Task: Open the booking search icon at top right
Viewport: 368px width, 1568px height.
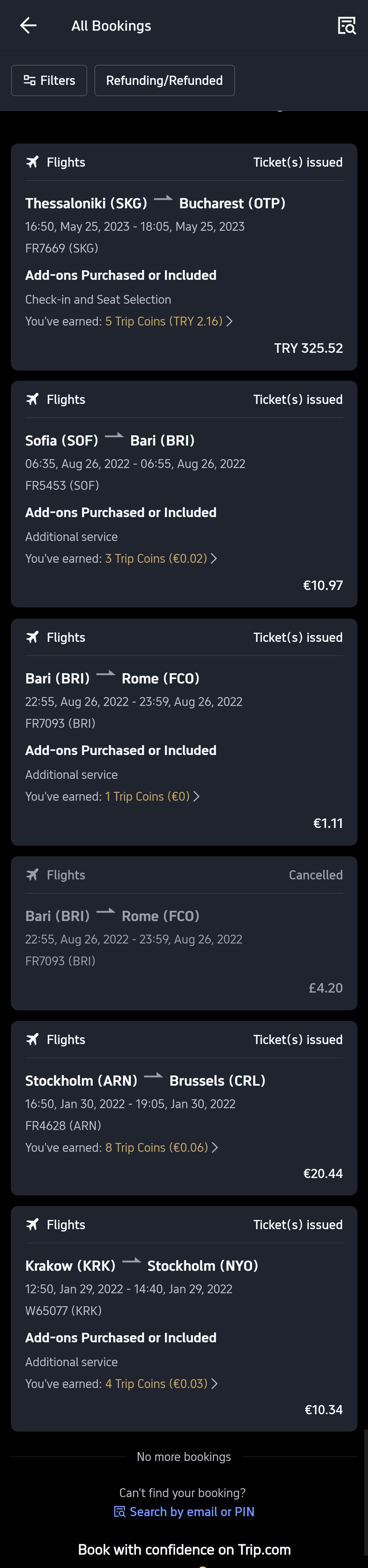Action: tap(346, 26)
